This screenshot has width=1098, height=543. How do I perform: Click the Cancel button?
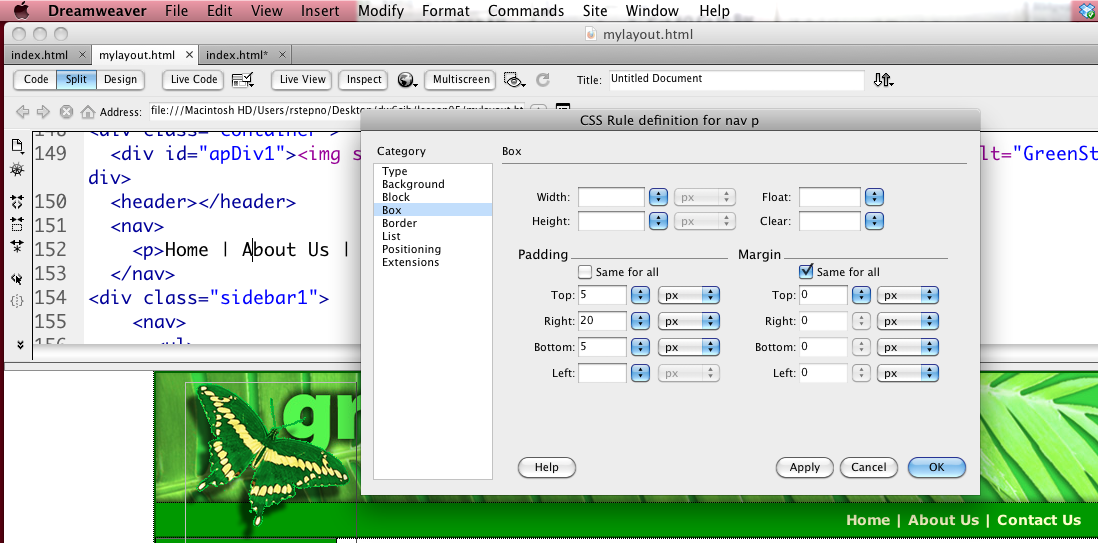point(868,467)
